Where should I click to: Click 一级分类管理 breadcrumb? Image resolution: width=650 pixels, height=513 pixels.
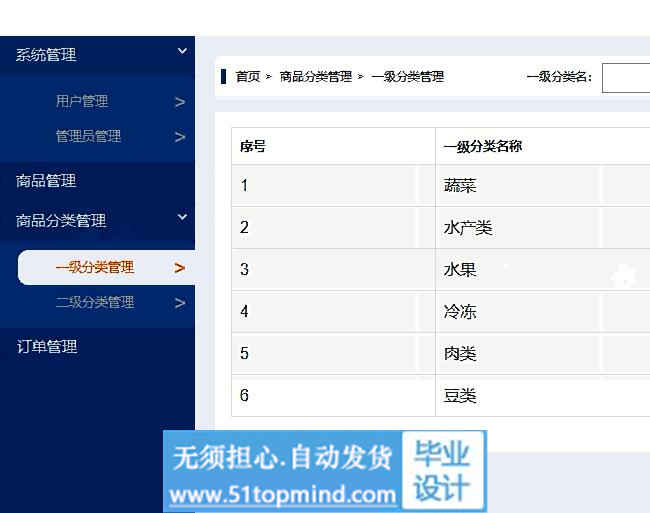tap(408, 77)
